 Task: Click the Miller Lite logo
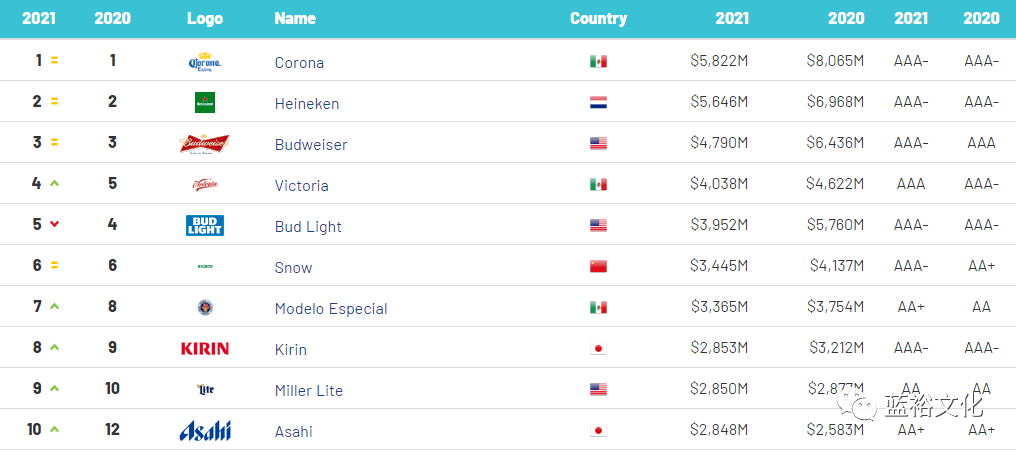[x=205, y=390]
